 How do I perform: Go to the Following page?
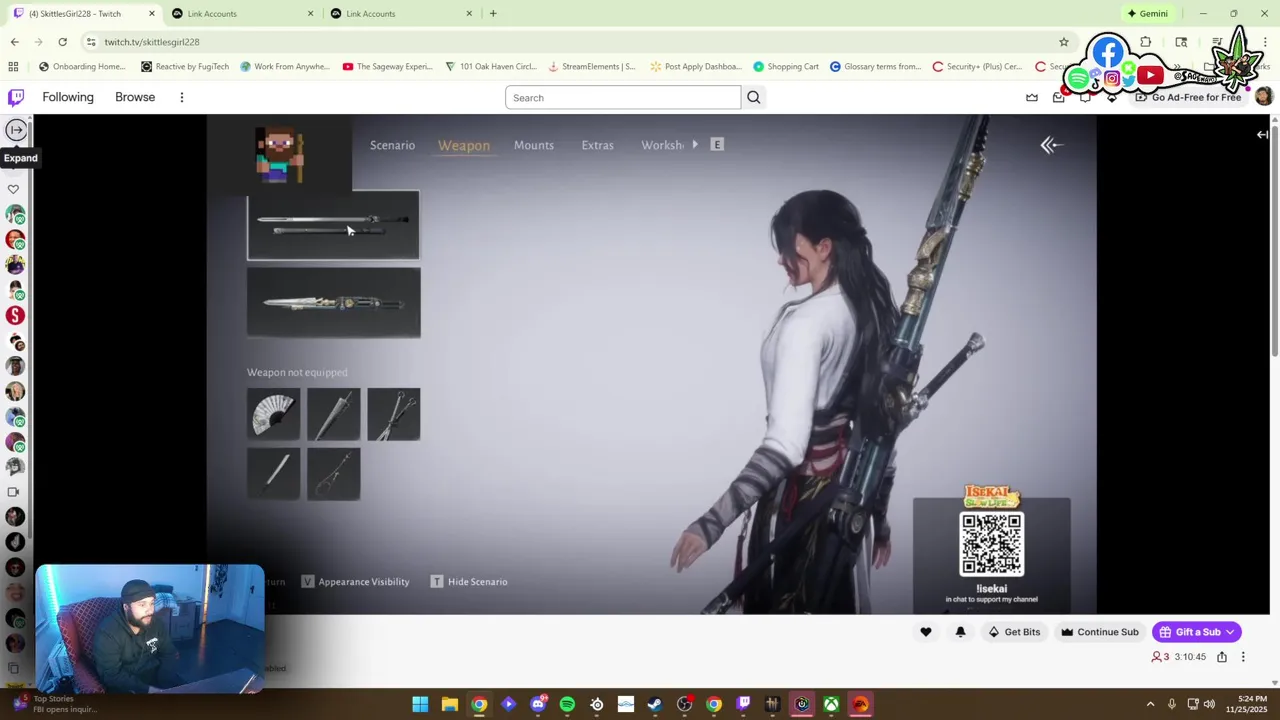coord(68,97)
